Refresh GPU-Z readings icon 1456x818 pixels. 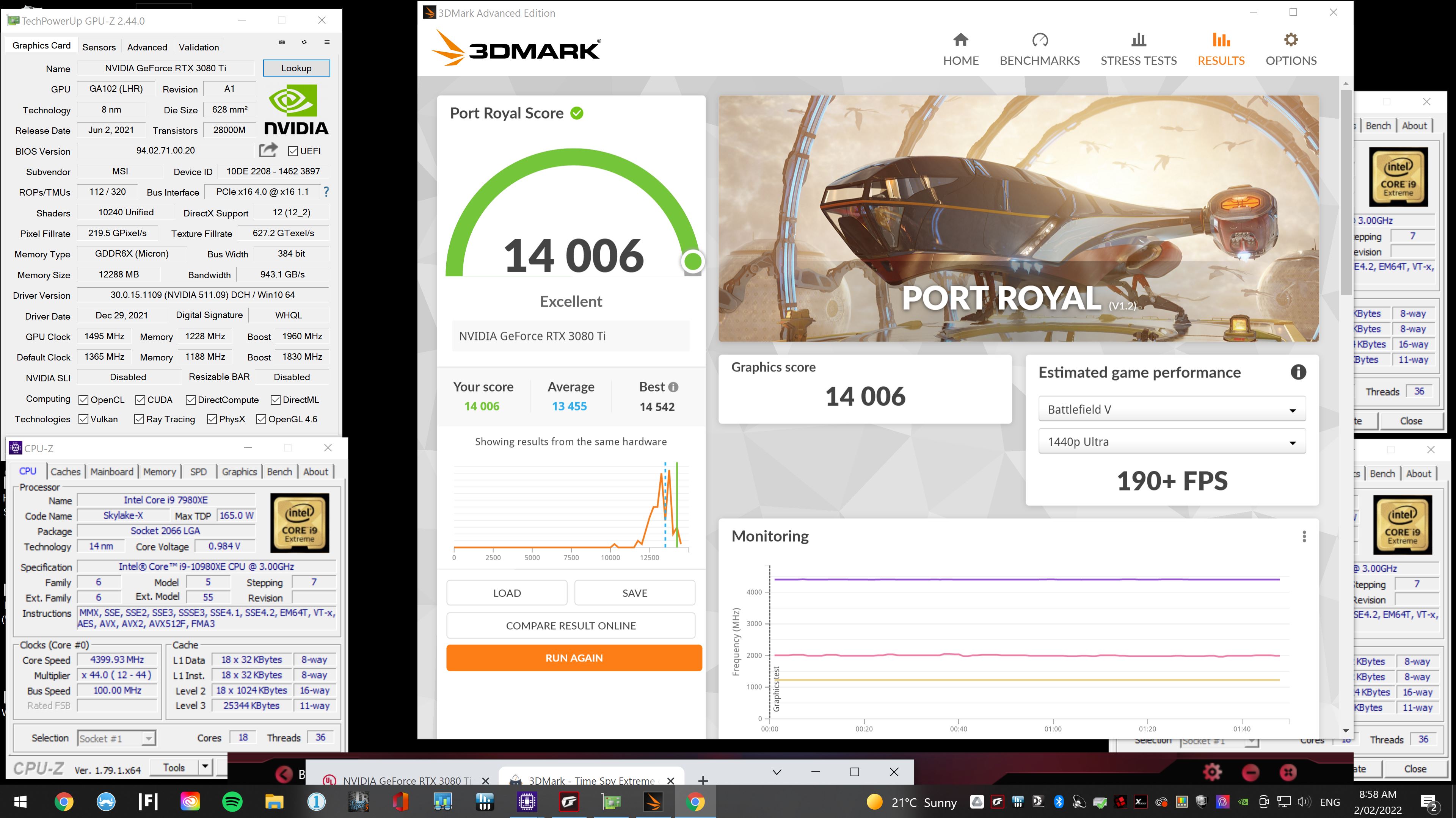pos(304,42)
